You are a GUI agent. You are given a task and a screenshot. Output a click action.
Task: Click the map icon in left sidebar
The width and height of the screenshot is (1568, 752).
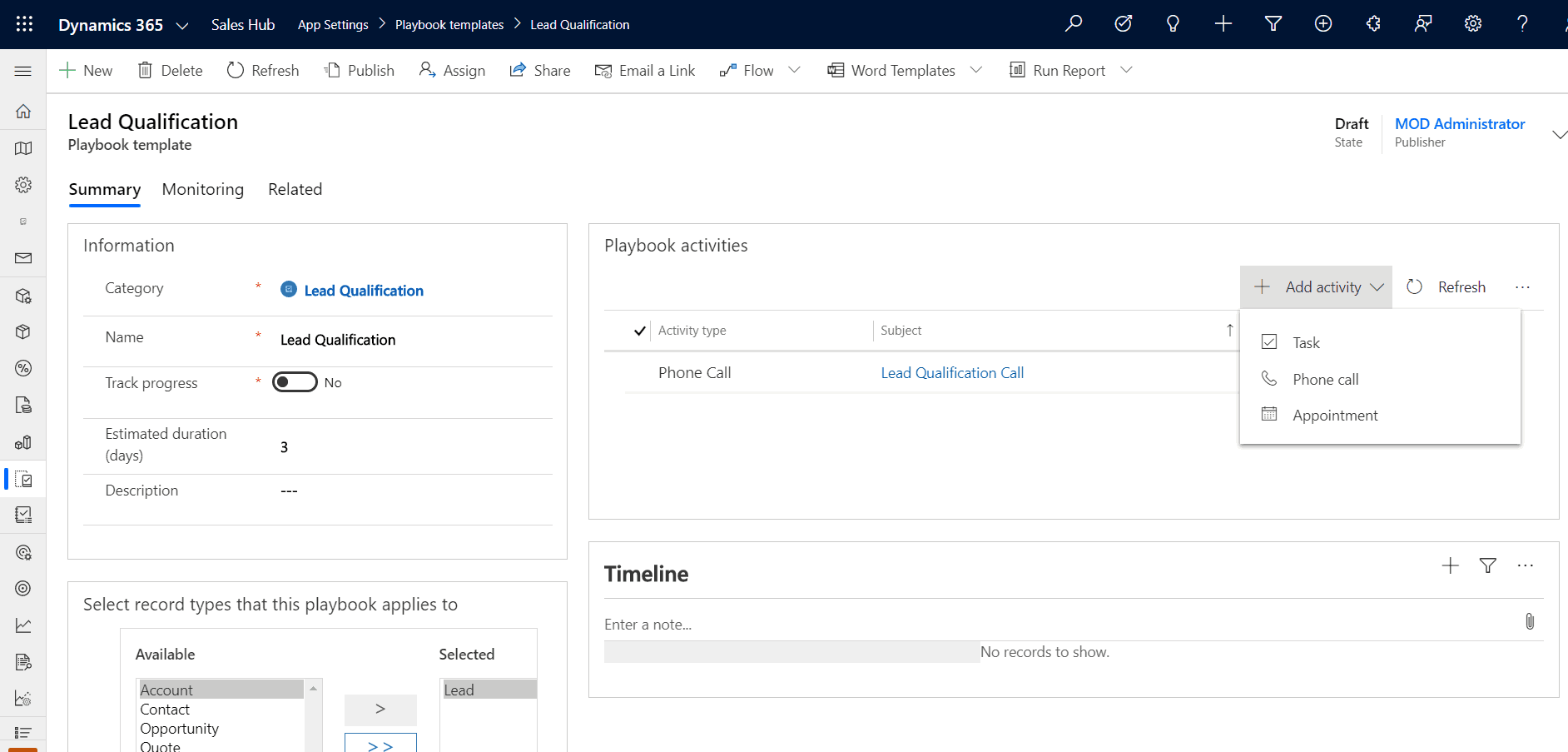coord(23,148)
